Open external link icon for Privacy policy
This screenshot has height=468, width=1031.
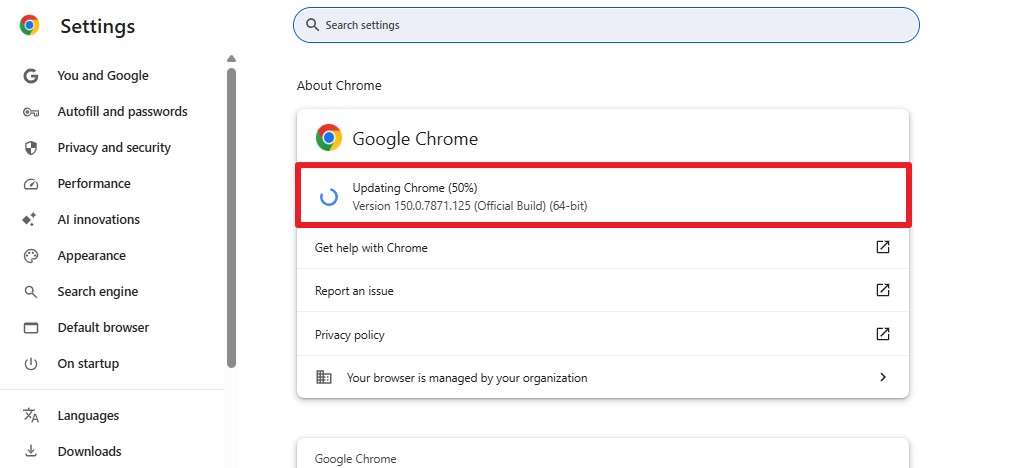click(882, 334)
